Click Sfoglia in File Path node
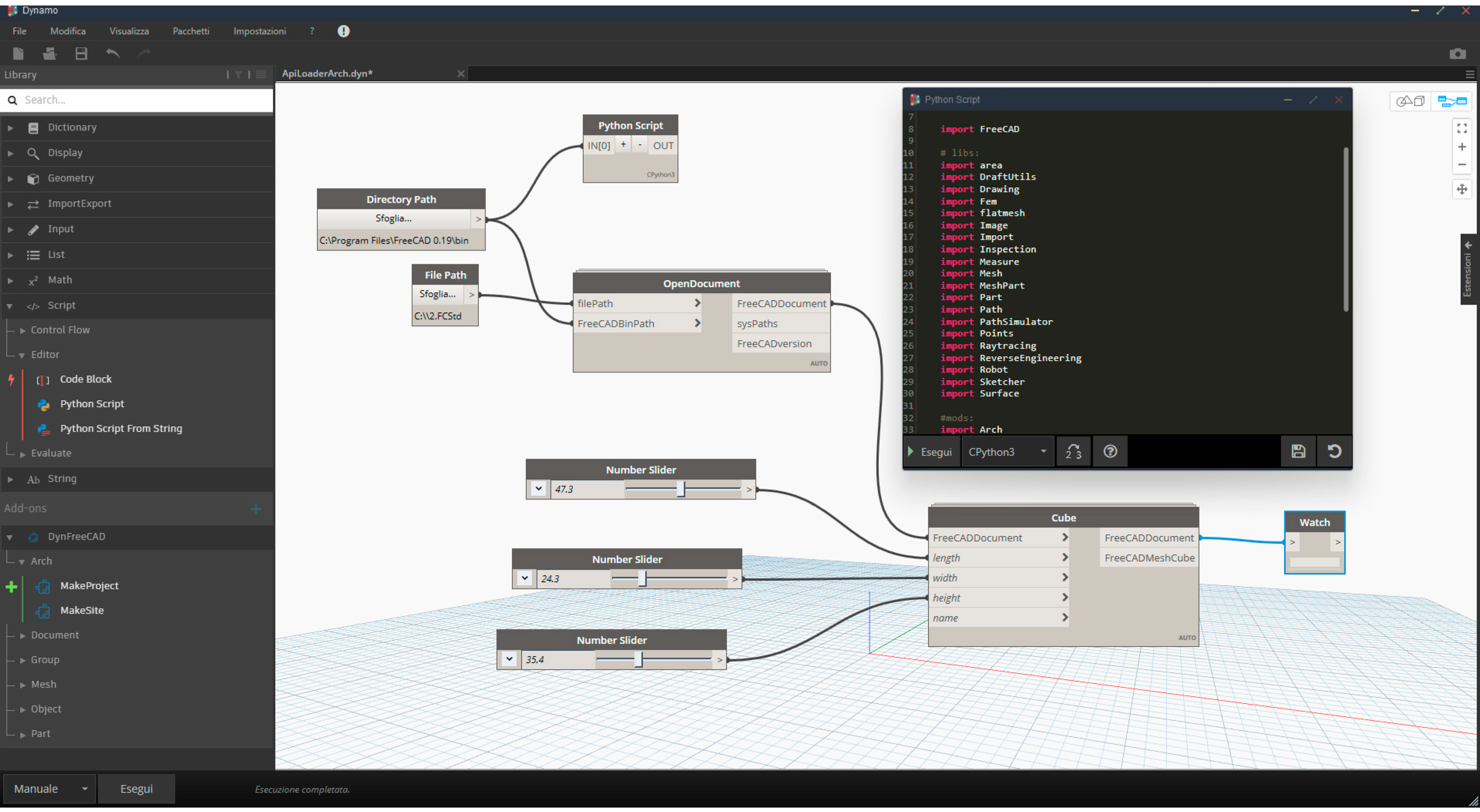The height and width of the screenshot is (812, 1480). (438, 294)
